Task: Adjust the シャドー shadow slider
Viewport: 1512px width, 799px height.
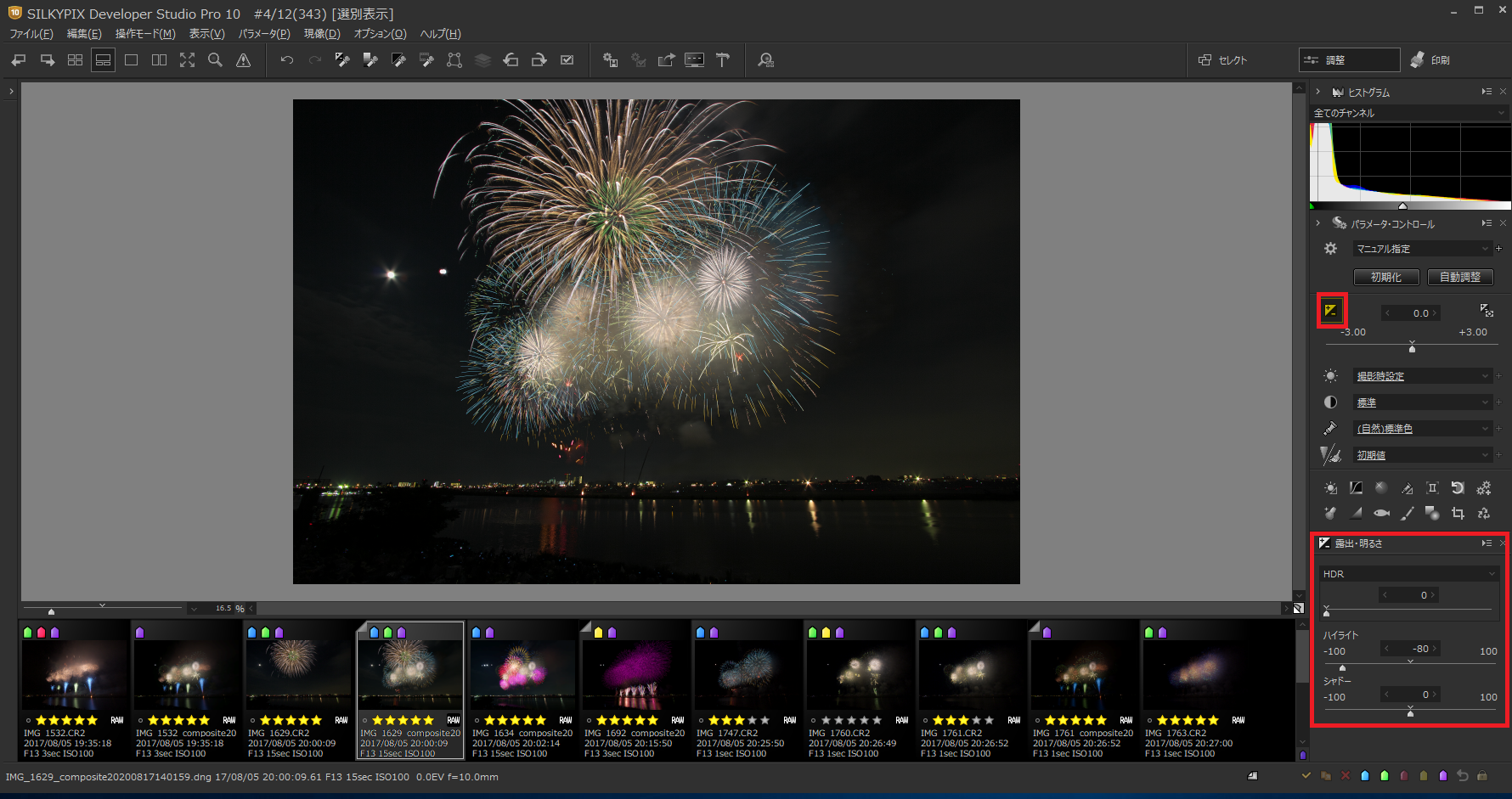Action: pyautogui.click(x=1410, y=712)
